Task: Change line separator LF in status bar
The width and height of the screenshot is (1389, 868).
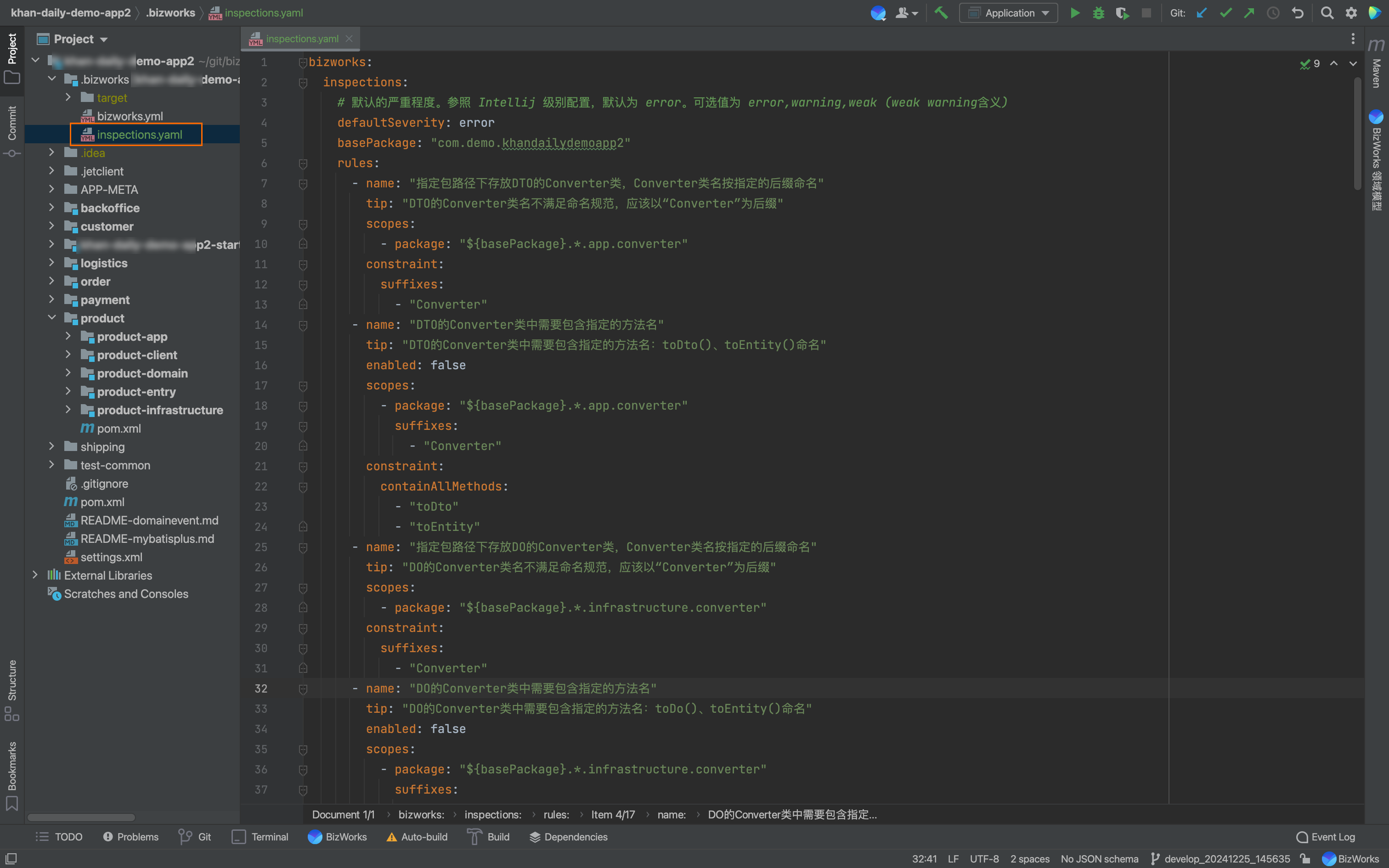Action: [953, 859]
